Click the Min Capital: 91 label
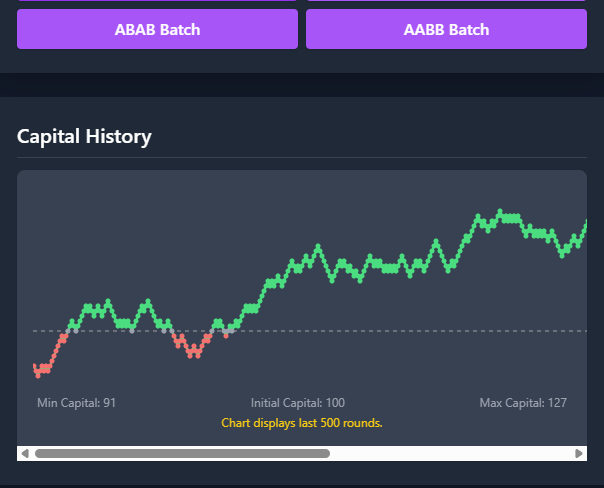This screenshot has height=488, width=604. pos(76,403)
